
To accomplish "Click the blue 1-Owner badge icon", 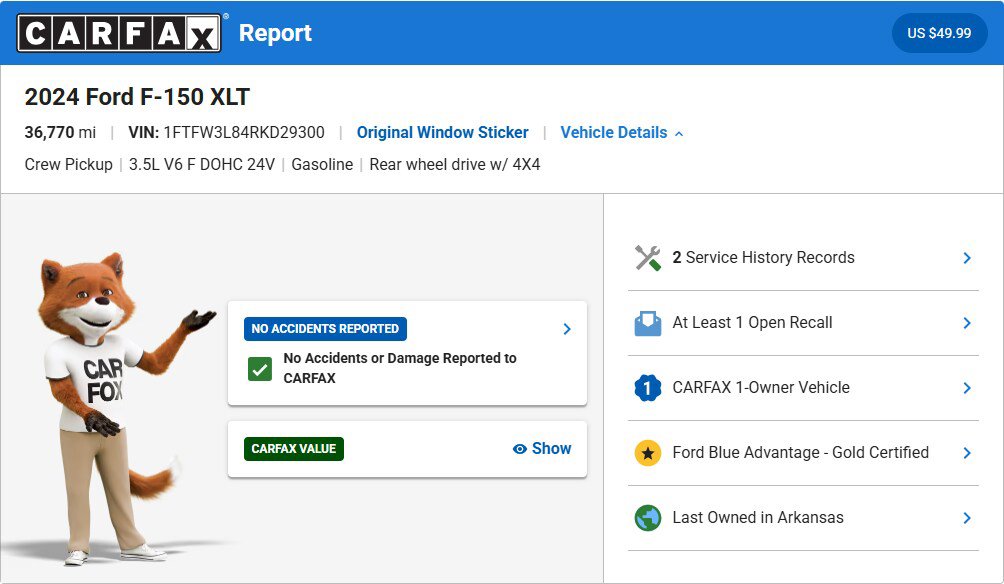I will (647, 388).
